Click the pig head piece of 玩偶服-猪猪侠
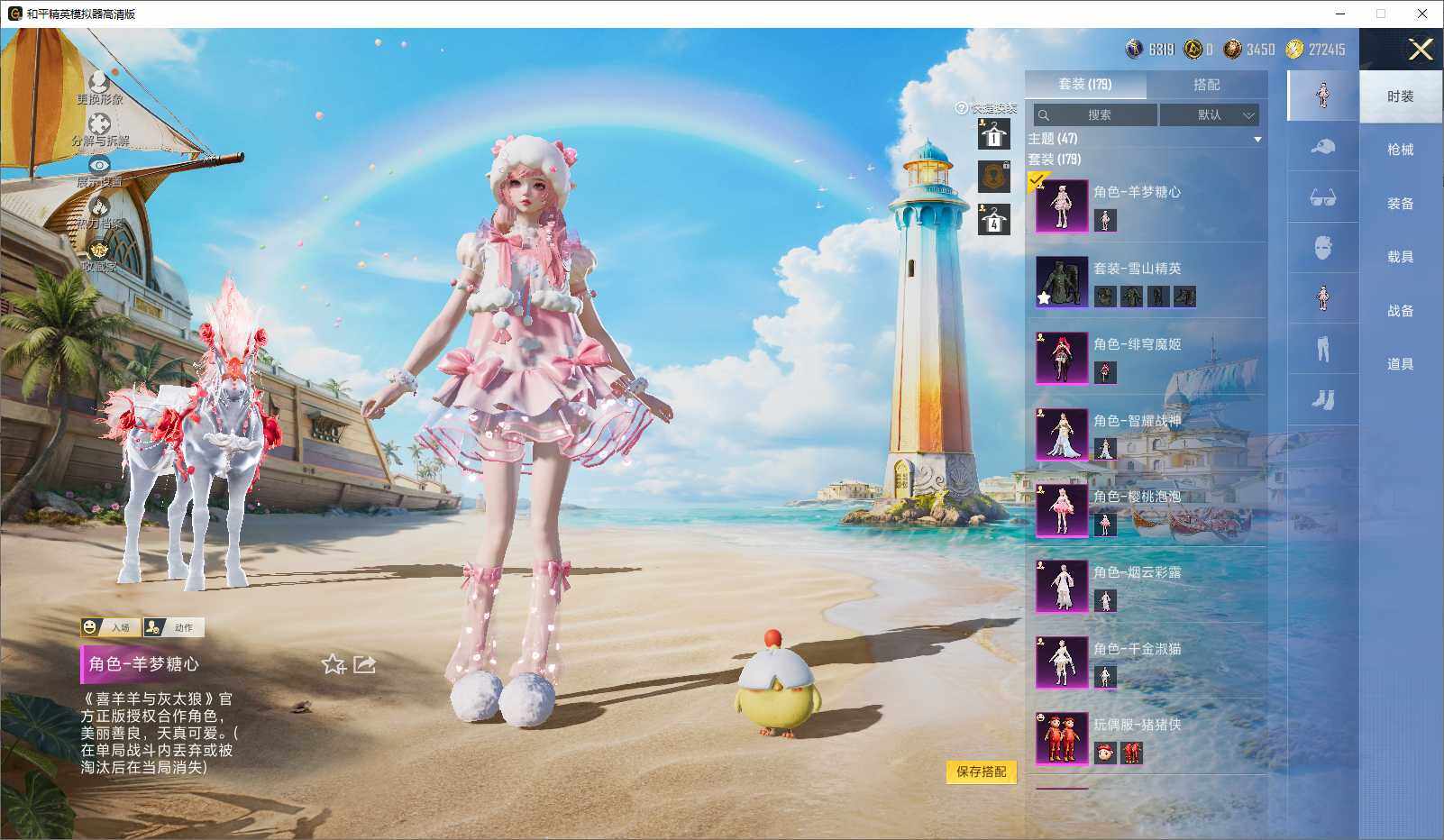 click(1105, 753)
